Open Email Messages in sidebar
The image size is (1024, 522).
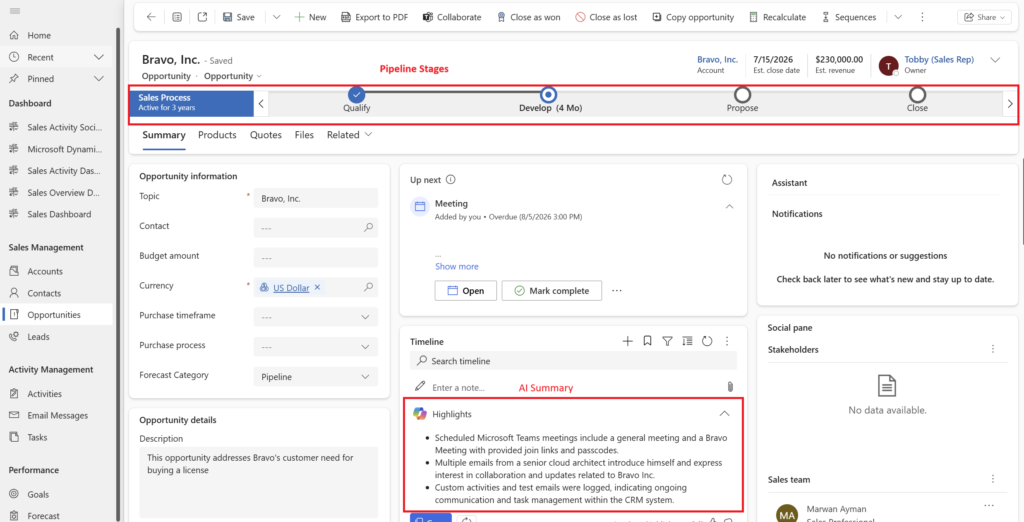57,415
